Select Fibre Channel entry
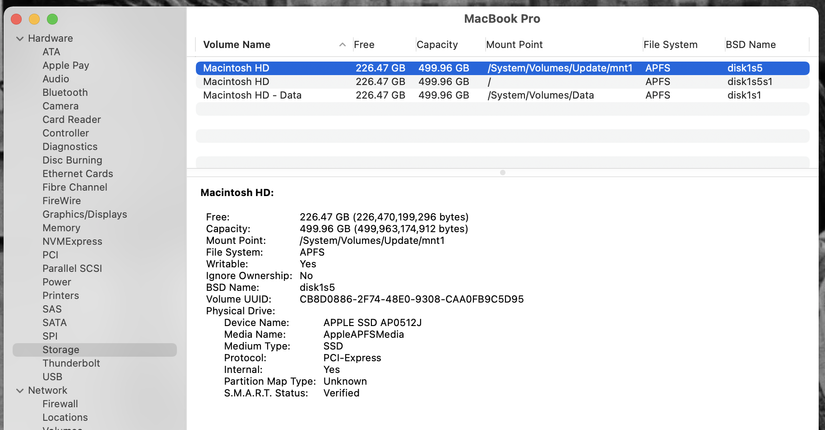The height and width of the screenshot is (430, 825). click(75, 187)
